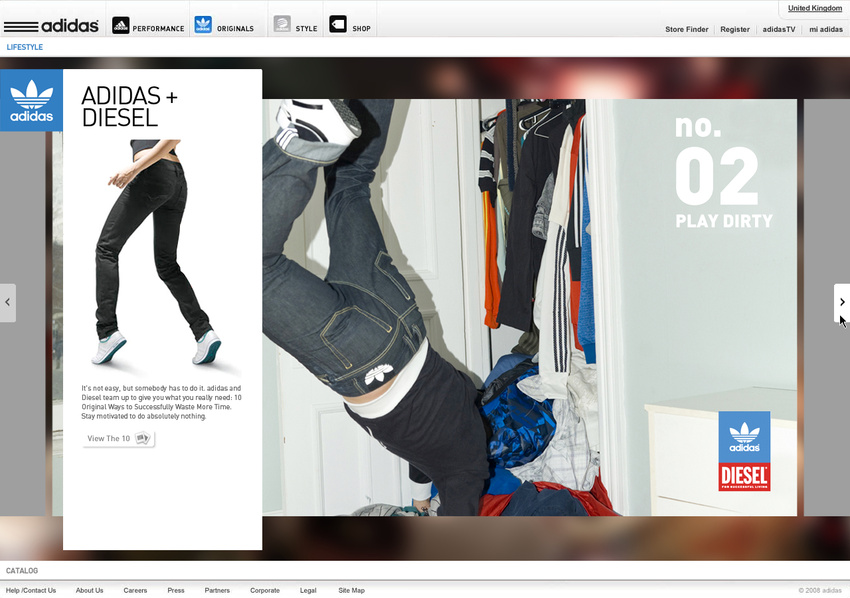Click the Performance three-stripe logo icon
This screenshot has height=598, width=850.
click(x=120, y=25)
